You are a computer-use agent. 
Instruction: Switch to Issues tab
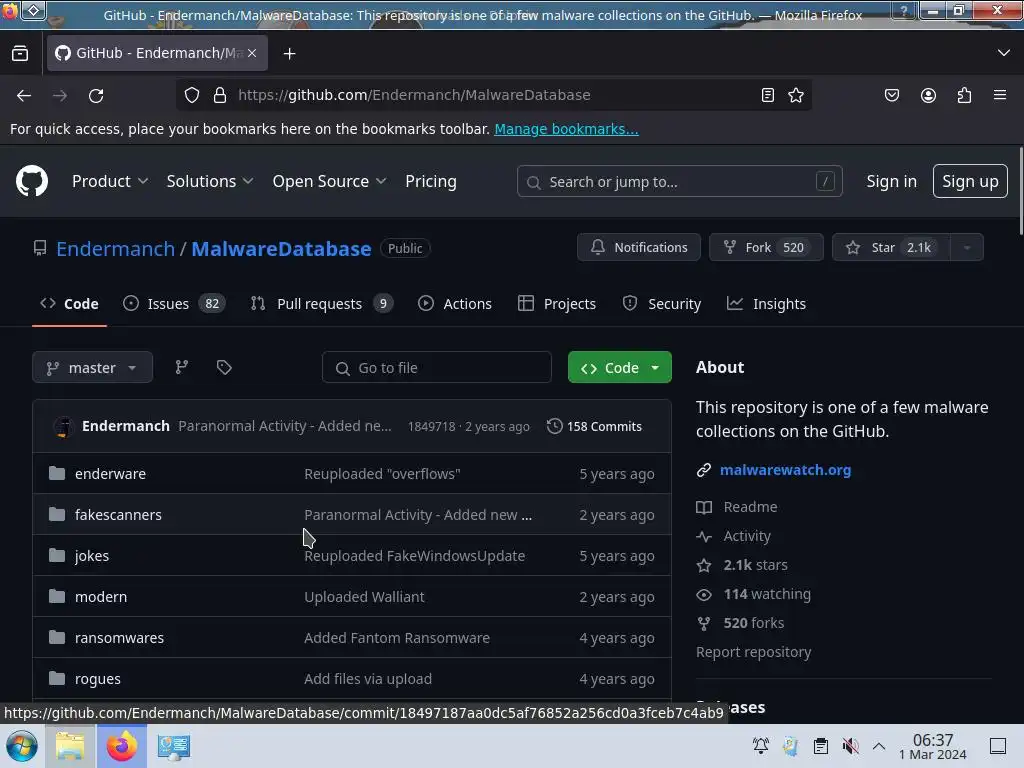[x=174, y=304]
